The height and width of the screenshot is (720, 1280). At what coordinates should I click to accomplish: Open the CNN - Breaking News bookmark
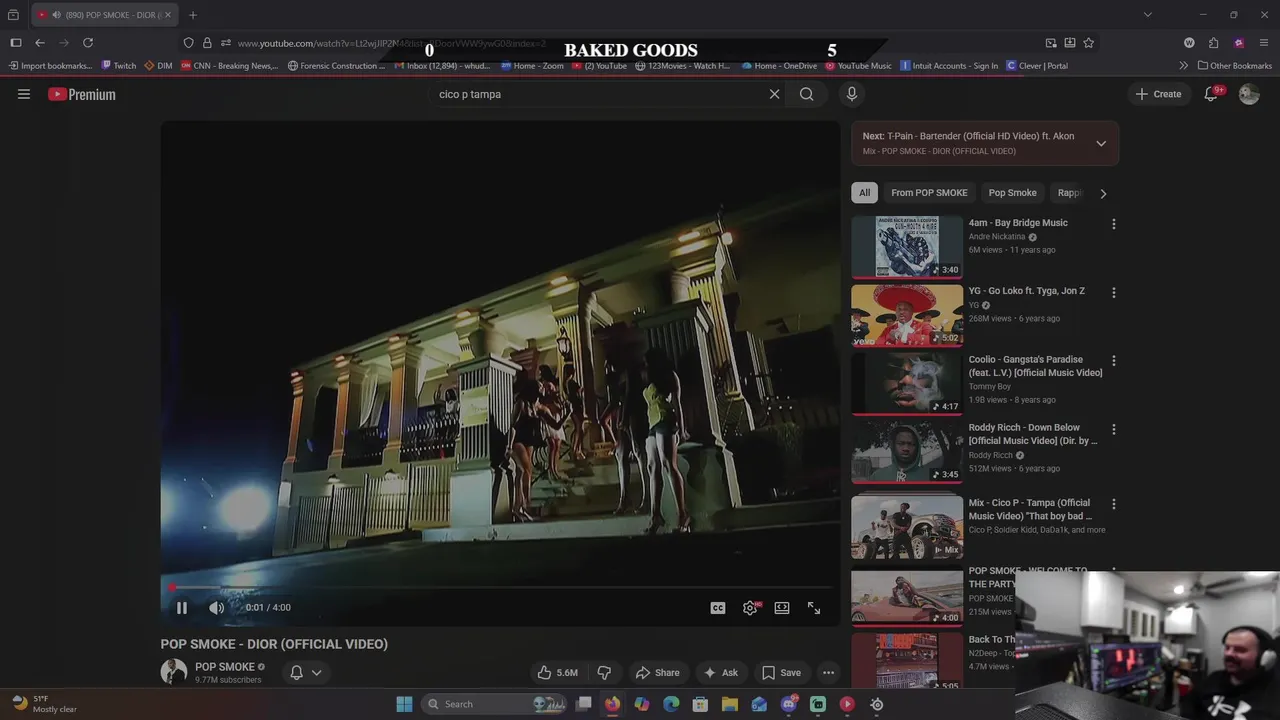229,66
